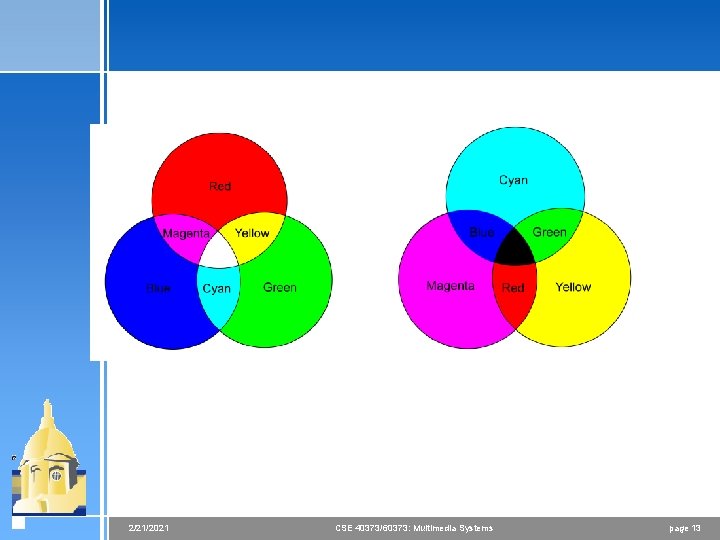The height and width of the screenshot is (540, 720).
Task: Click the 'Green' overlap label in the right diagram
Action: pyautogui.click(x=549, y=232)
